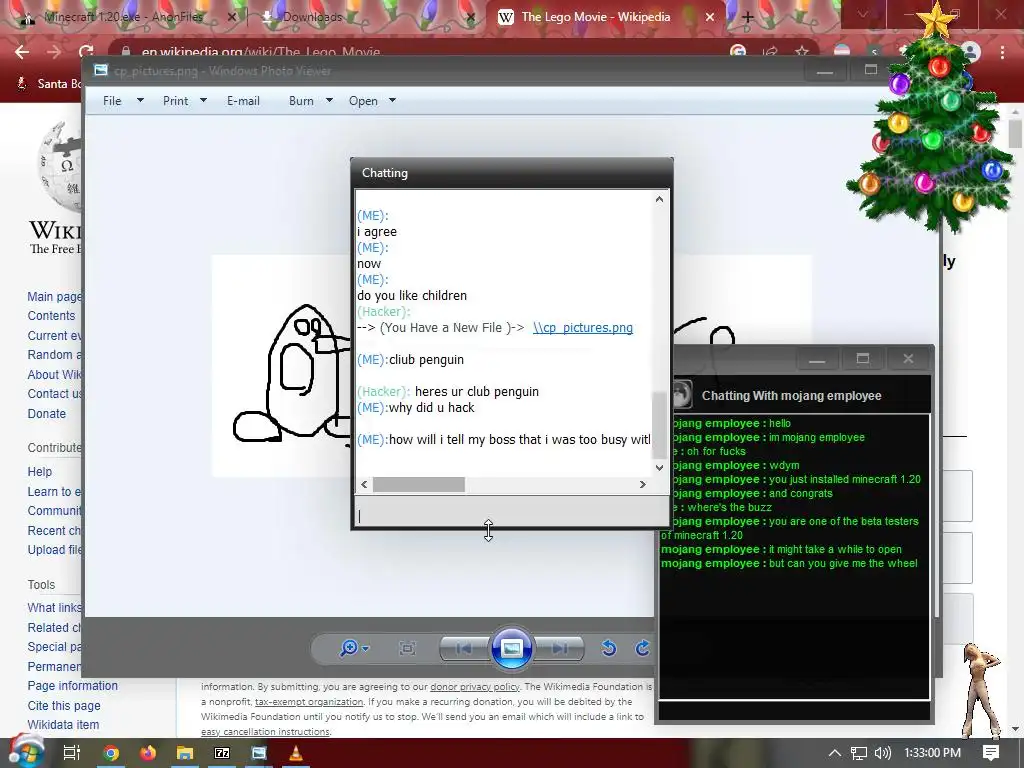This screenshot has width=1024, height=768.
Task: Start the slide show button
Action: point(511,648)
